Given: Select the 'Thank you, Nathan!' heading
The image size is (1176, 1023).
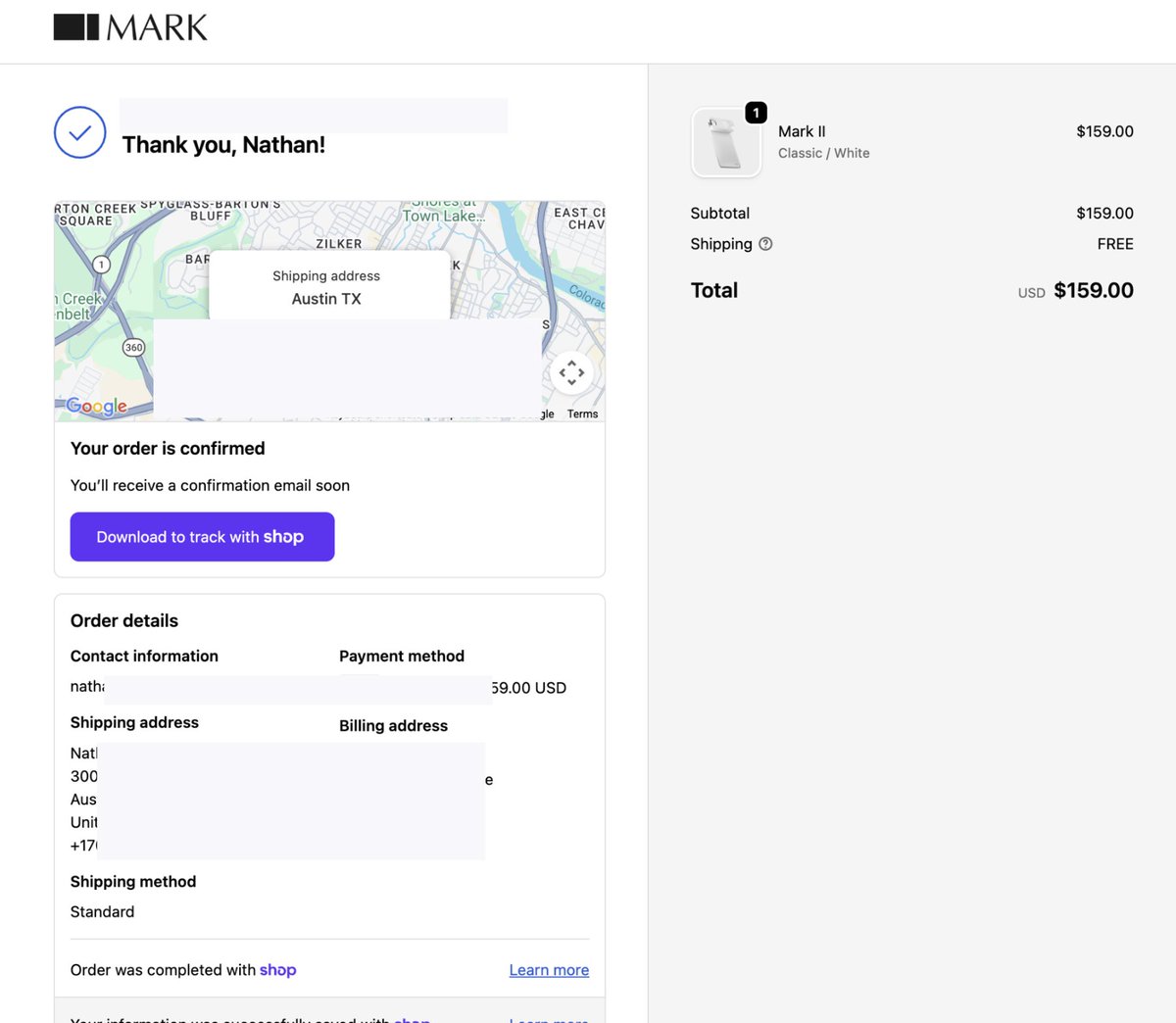Looking at the screenshot, I should tap(223, 145).
